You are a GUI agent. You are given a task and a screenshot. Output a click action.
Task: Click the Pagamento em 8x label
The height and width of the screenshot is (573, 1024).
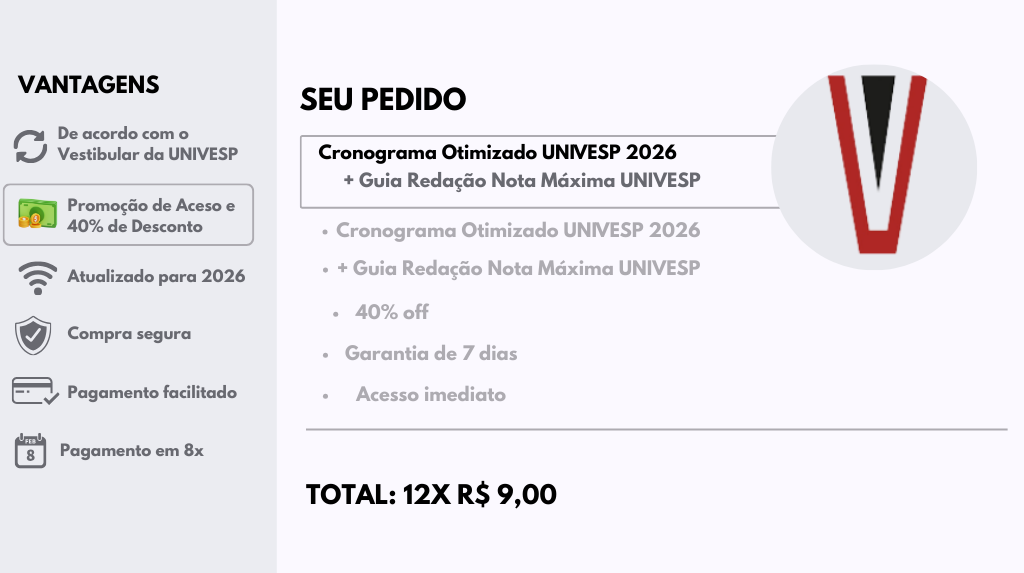132,450
